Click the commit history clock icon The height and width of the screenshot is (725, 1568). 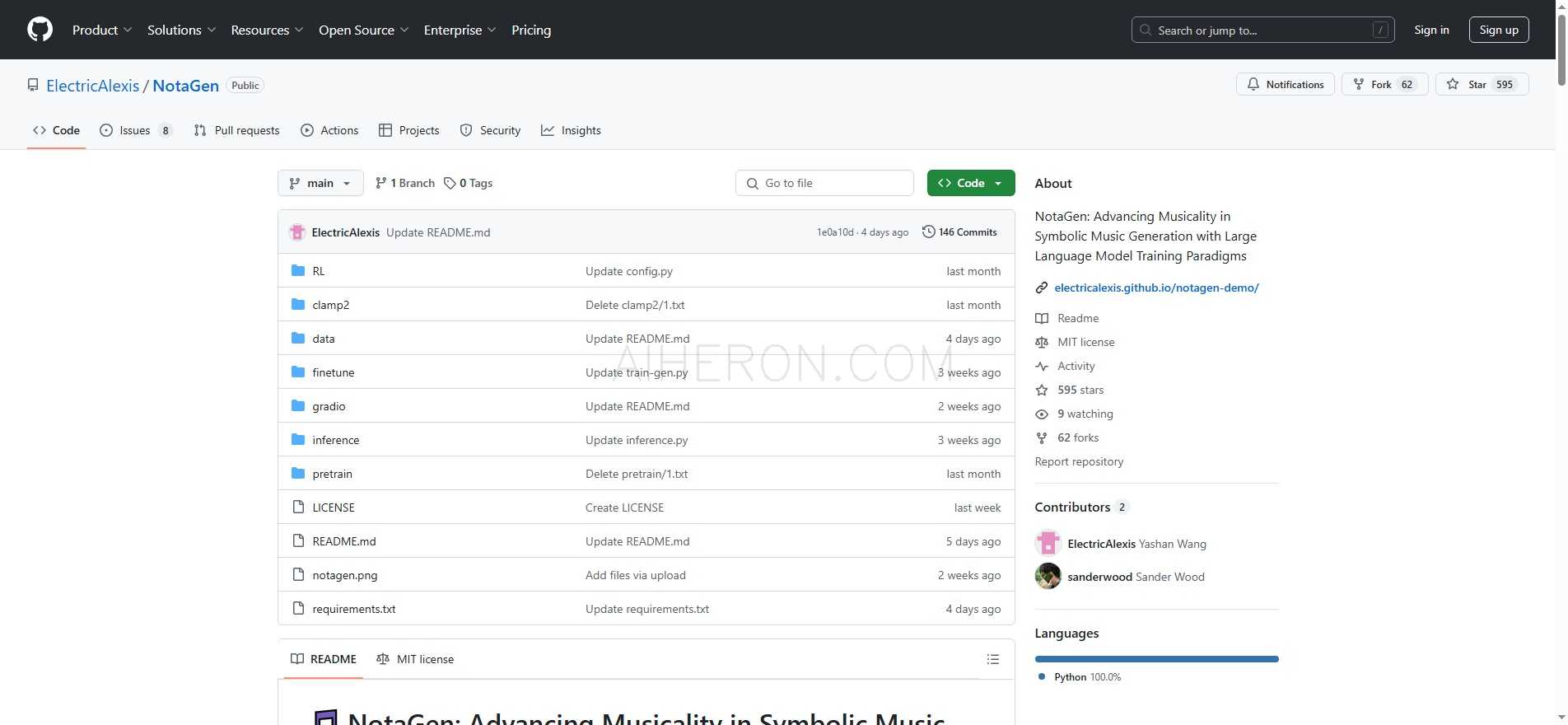tap(928, 232)
